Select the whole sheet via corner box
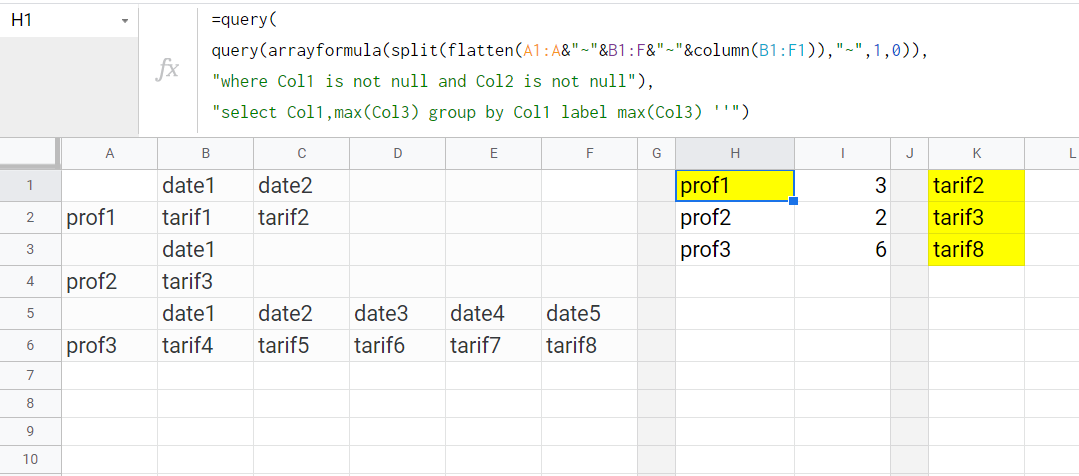1079x476 pixels. 30,153
